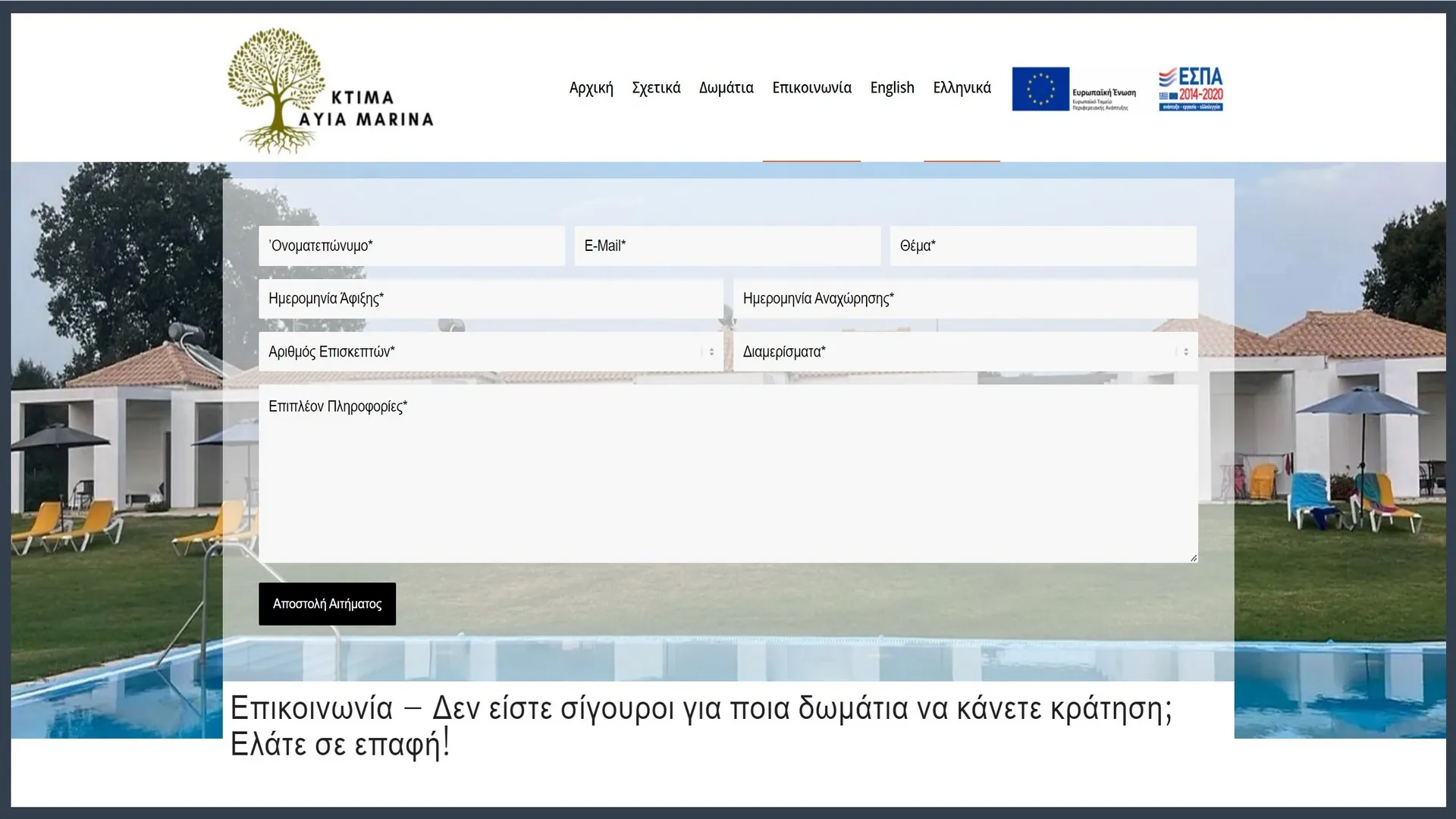Click the Επιπλέον Πληροφορίες textarea resize handle
Image resolution: width=1456 pixels, height=819 pixels.
click(1193, 558)
